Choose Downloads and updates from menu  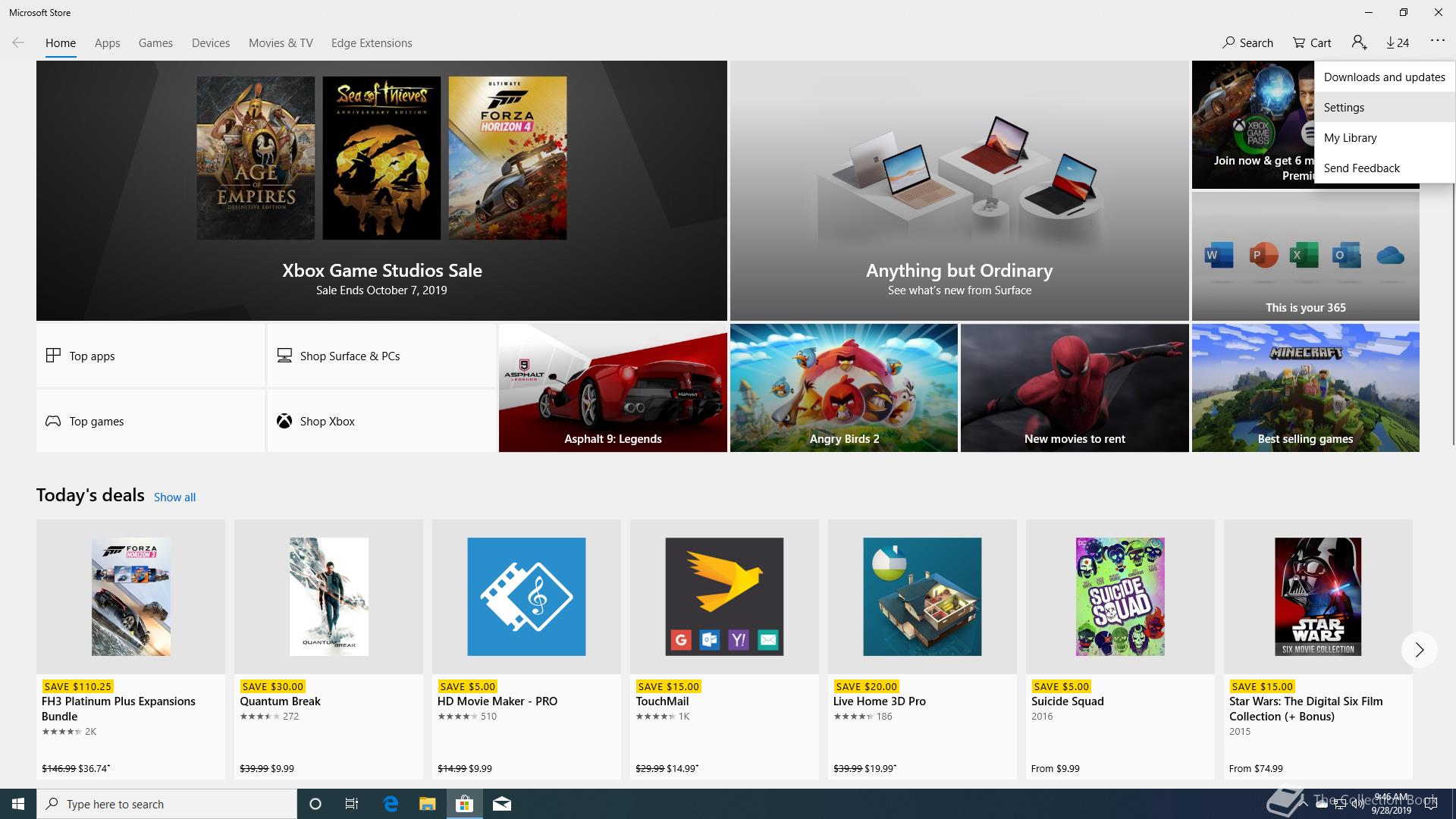coord(1384,77)
